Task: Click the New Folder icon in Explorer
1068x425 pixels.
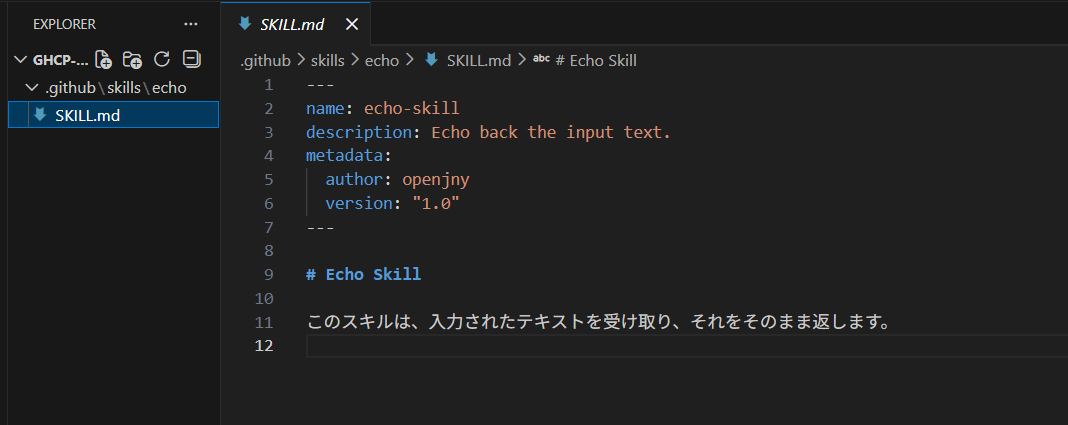Action: [132, 60]
